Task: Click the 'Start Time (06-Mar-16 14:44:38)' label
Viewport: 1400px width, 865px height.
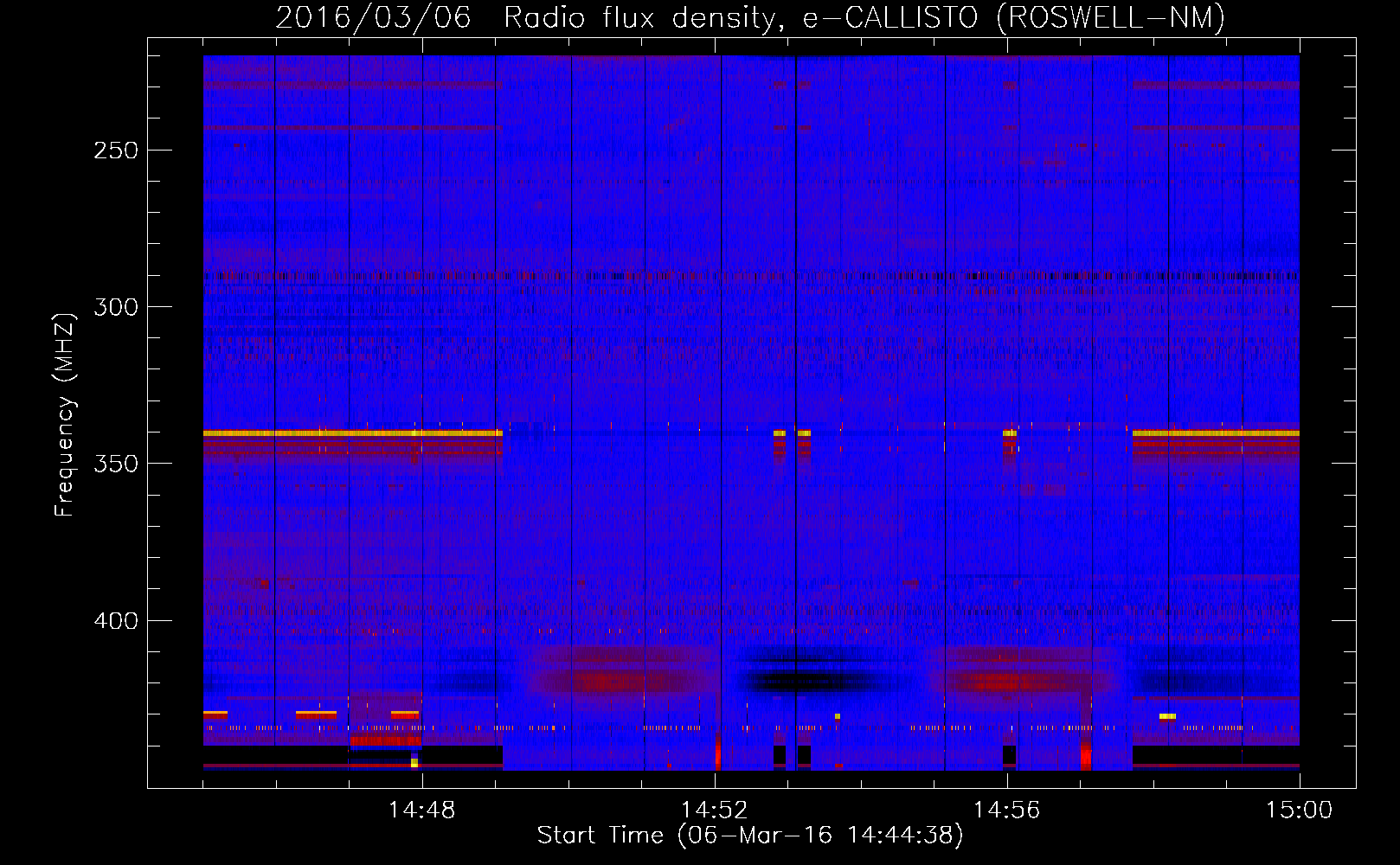Action: 750,836
